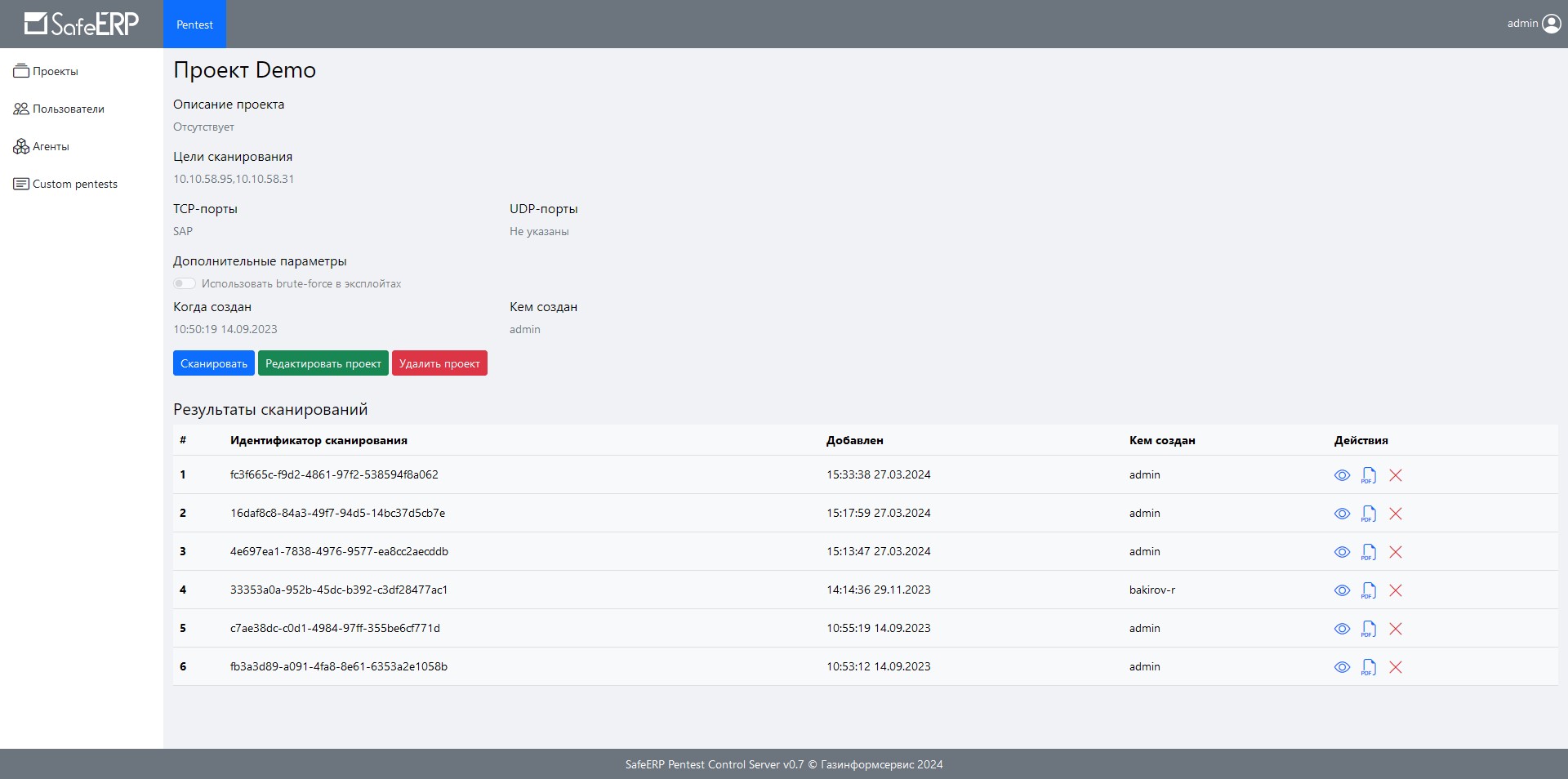Click Редактировать проект button
This screenshot has width=1568, height=779.
click(x=323, y=363)
